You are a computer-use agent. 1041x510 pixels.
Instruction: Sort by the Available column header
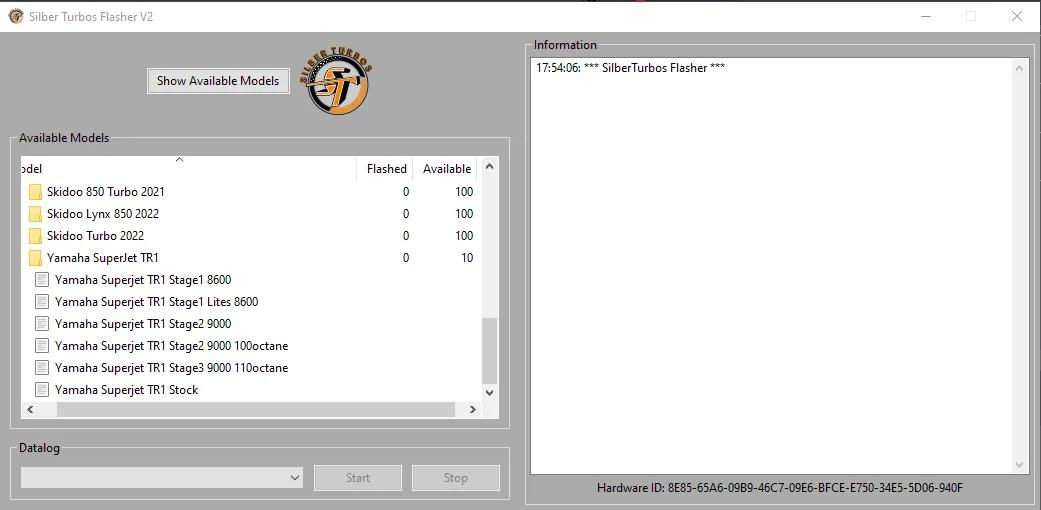pos(446,169)
